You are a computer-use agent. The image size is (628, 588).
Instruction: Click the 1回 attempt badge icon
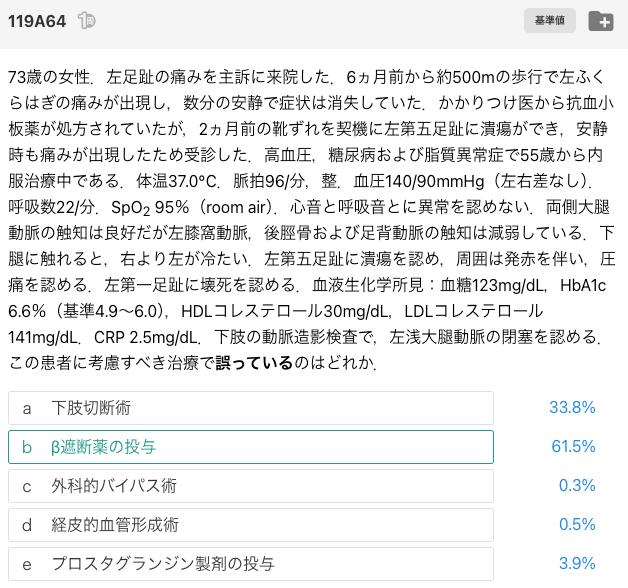pos(87,20)
